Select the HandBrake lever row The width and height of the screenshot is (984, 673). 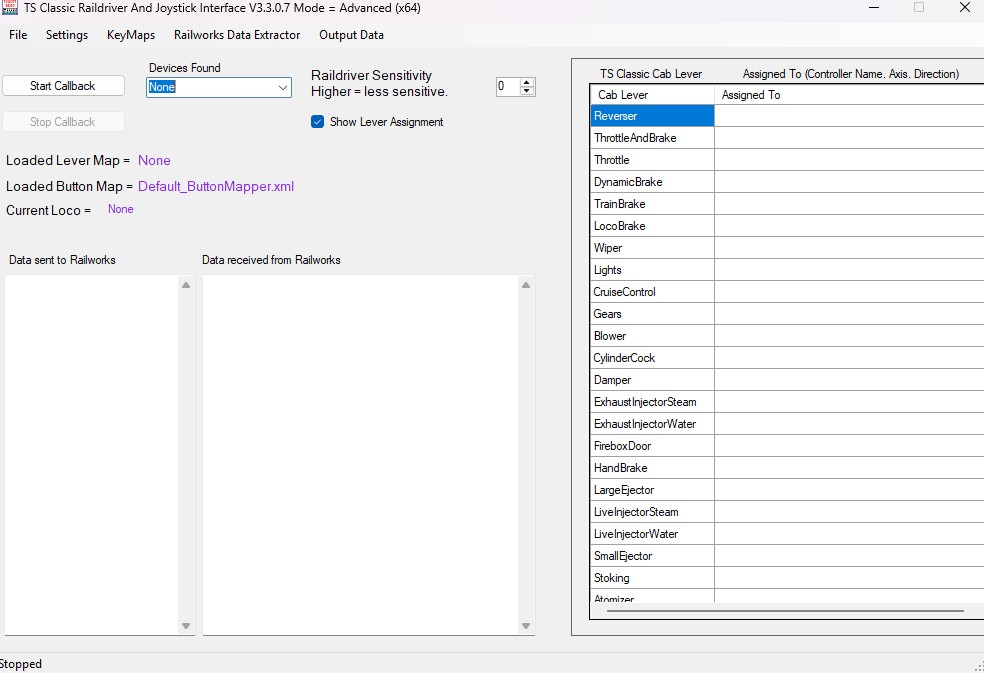click(x=652, y=468)
